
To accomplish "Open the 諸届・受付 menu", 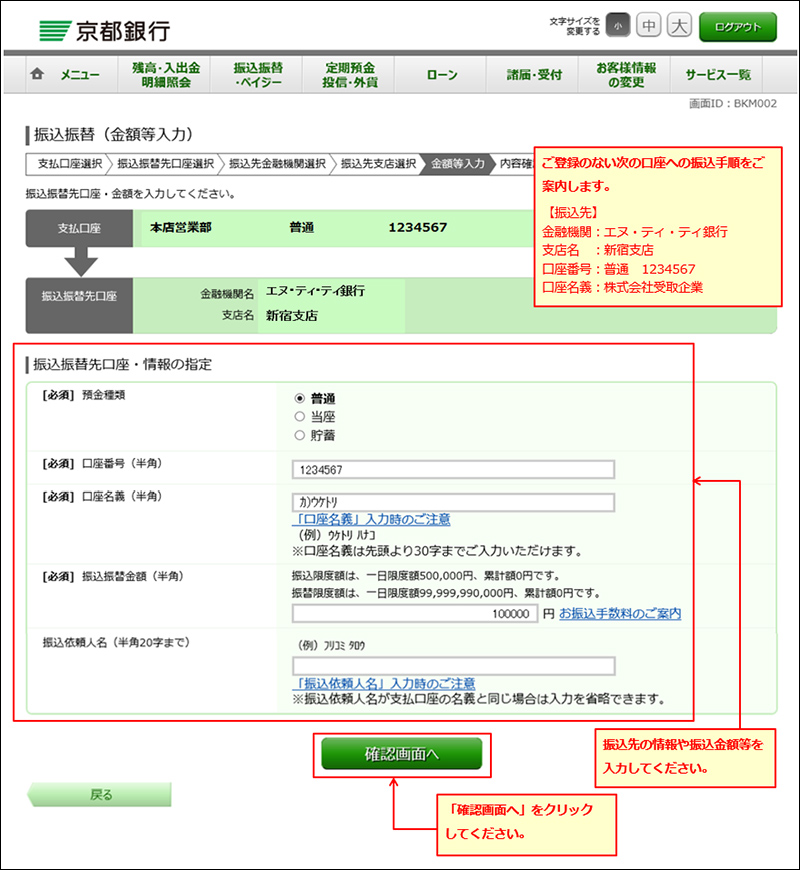I will click(x=534, y=75).
